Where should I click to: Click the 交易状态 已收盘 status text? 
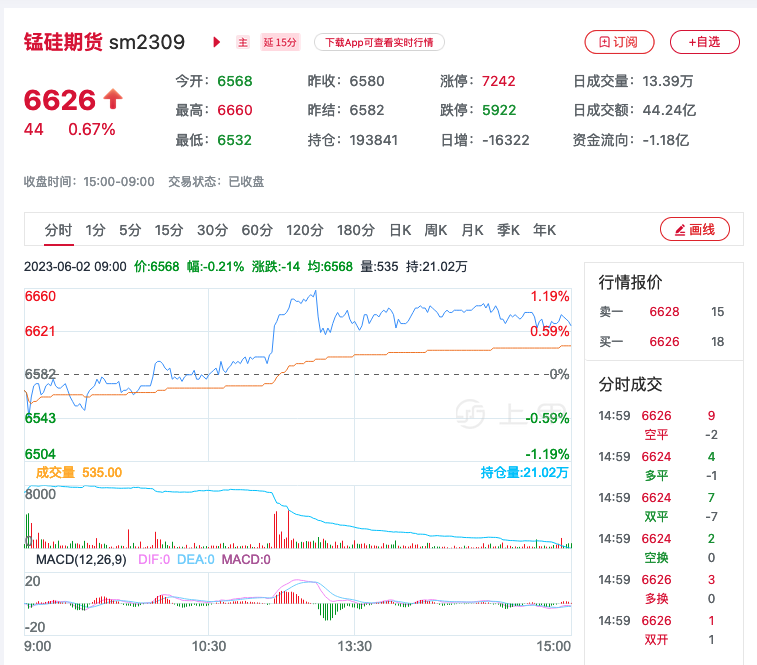[x=216, y=182]
